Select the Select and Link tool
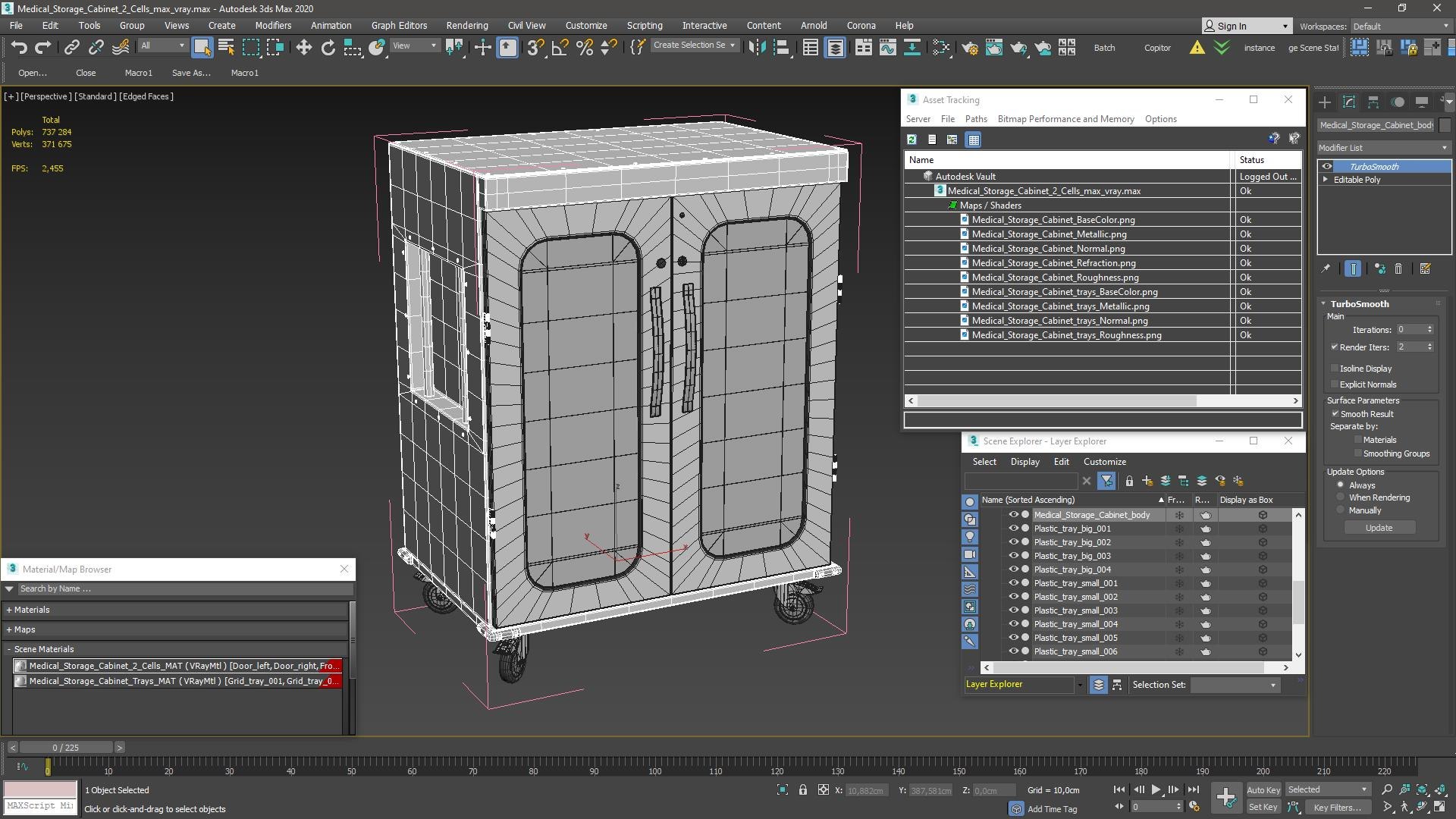 click(x=71, y=47)
